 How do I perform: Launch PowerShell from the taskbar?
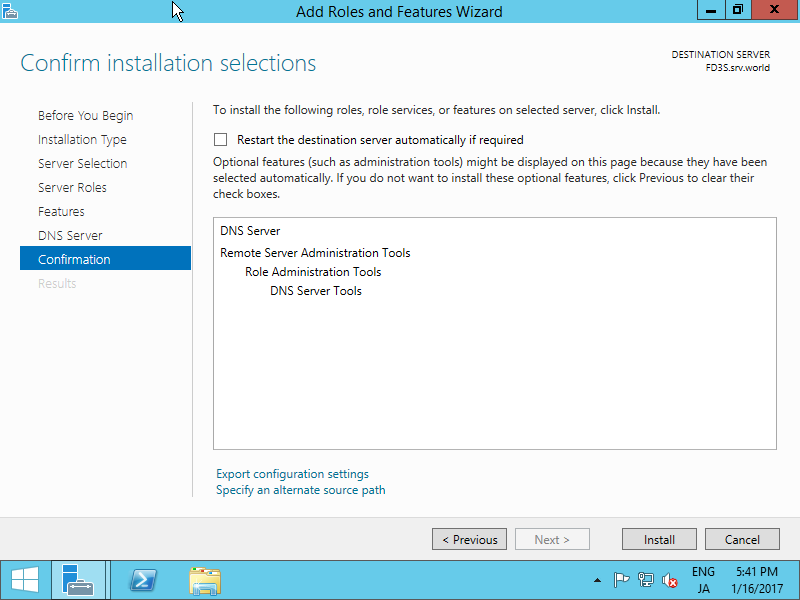click(x=143, y=580)
